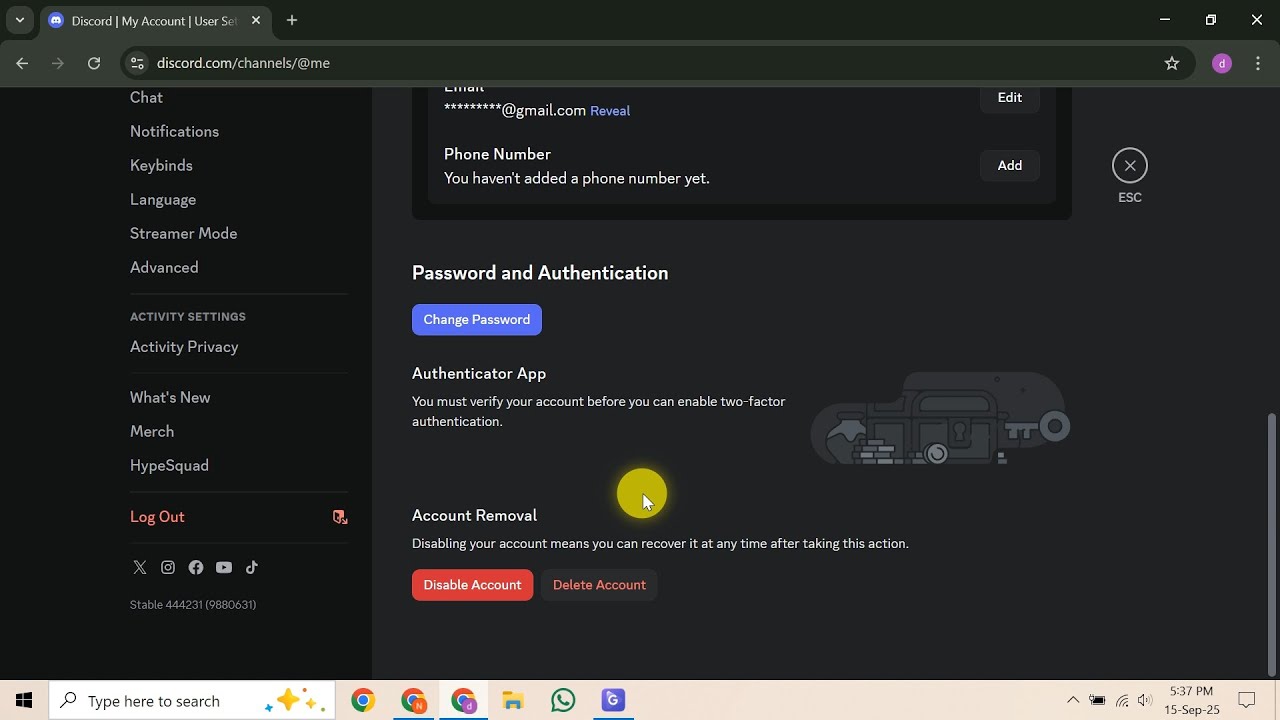Close settings with the ESC X icon

[x=1130, y=166]
